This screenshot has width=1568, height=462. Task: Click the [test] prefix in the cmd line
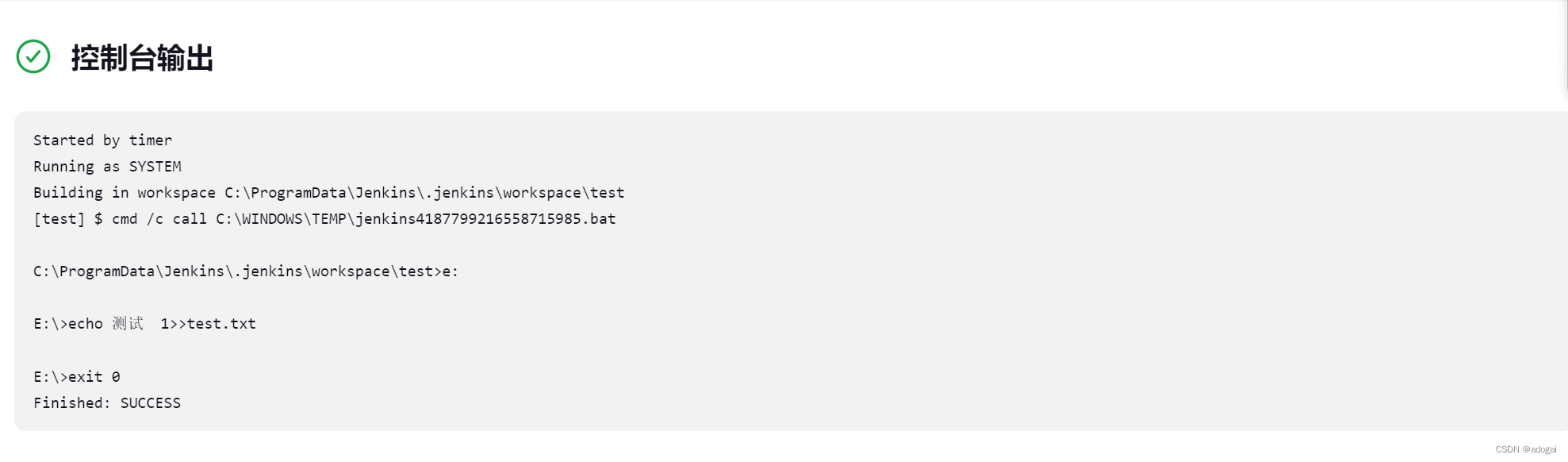click(59, 219)
